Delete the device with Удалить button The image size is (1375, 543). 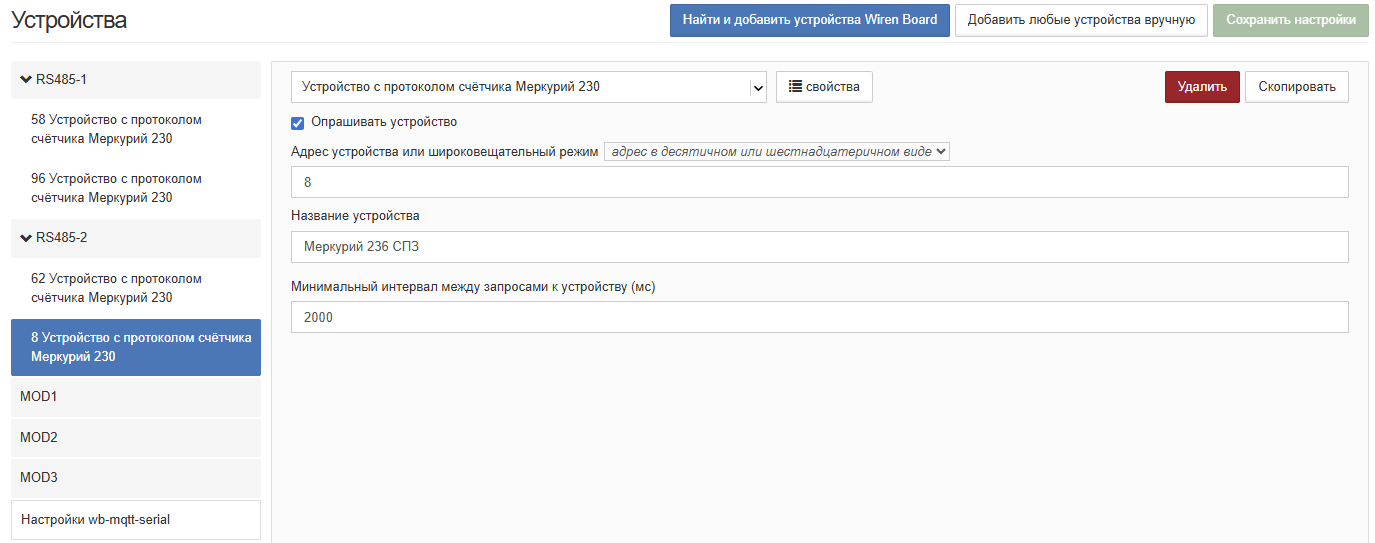[1201, 87]
